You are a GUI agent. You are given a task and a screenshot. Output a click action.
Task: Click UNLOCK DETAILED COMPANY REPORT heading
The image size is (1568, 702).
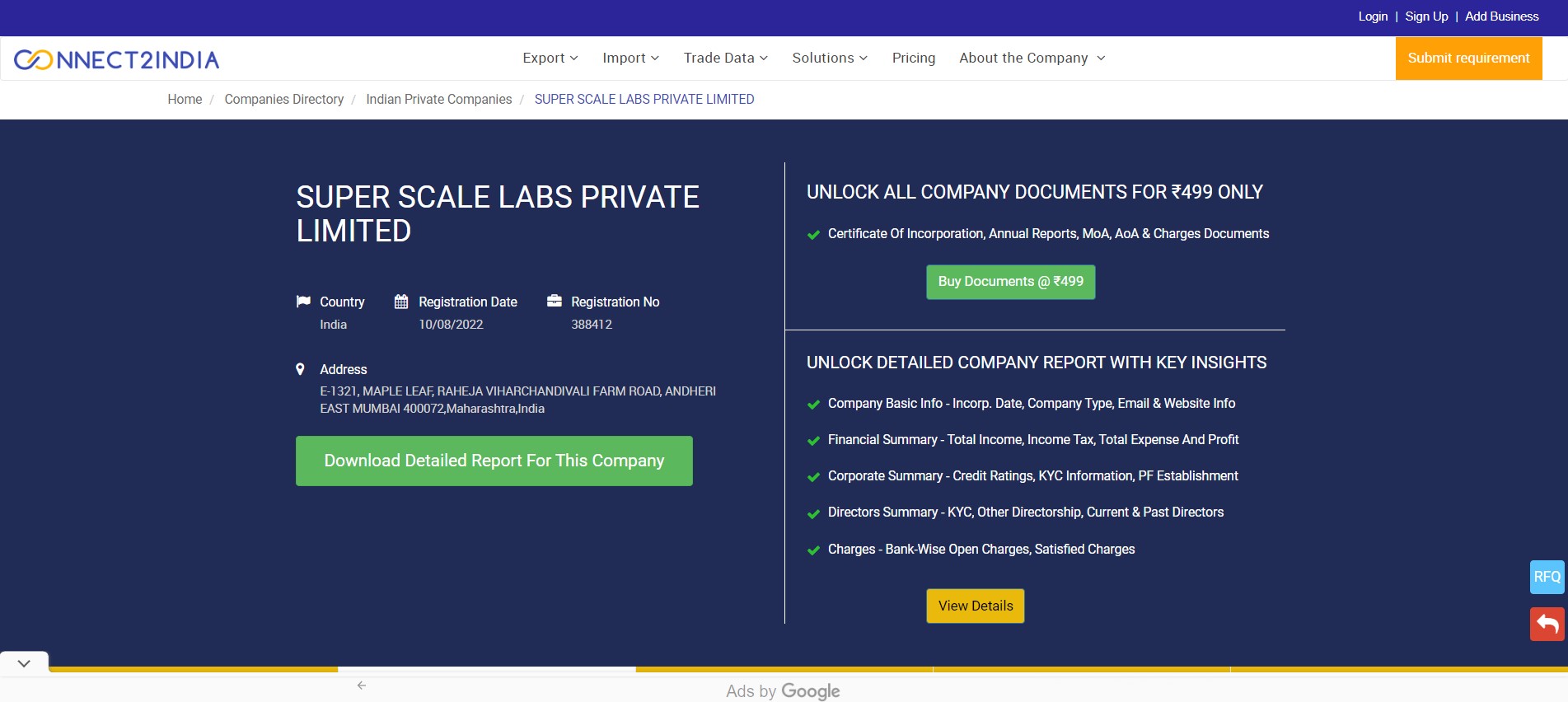pyautogui.click(x=1037, y=363)
